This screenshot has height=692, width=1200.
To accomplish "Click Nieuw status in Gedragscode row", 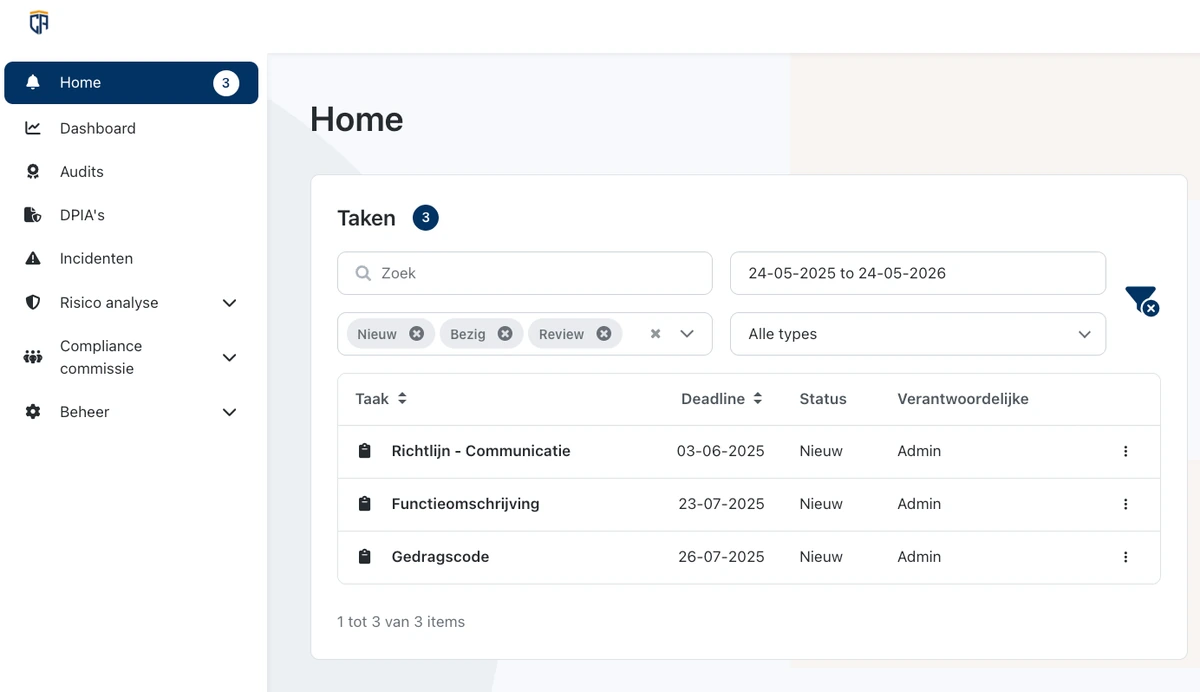I will (x=821, y=557).
